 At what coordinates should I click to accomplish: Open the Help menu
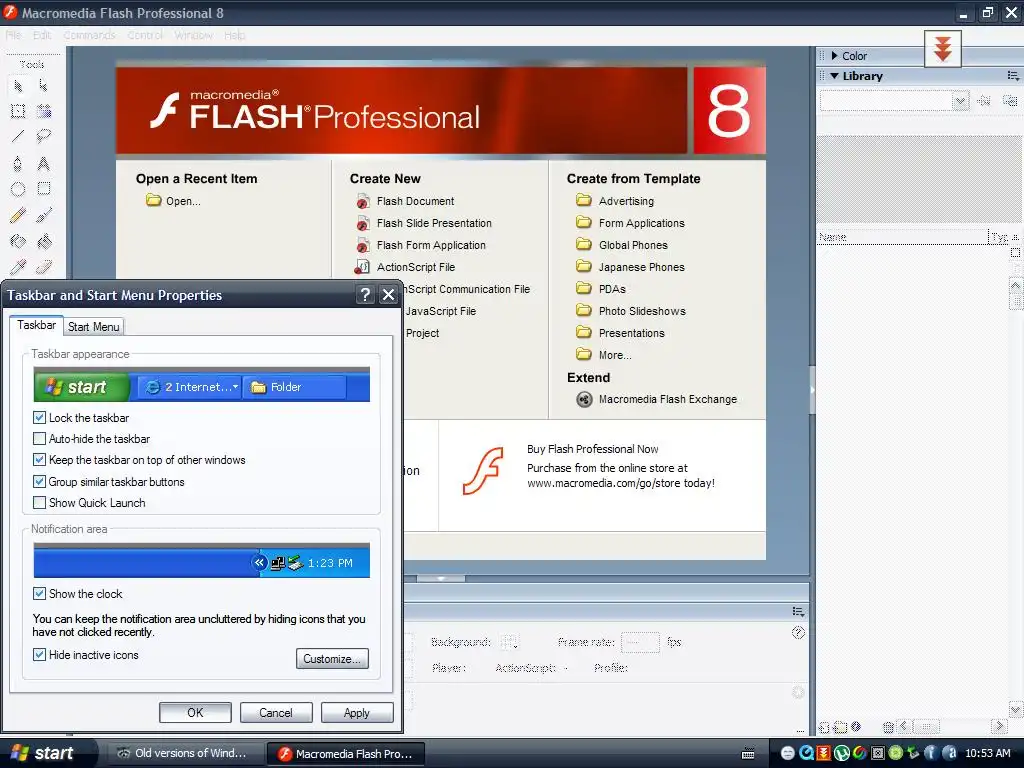234,35
